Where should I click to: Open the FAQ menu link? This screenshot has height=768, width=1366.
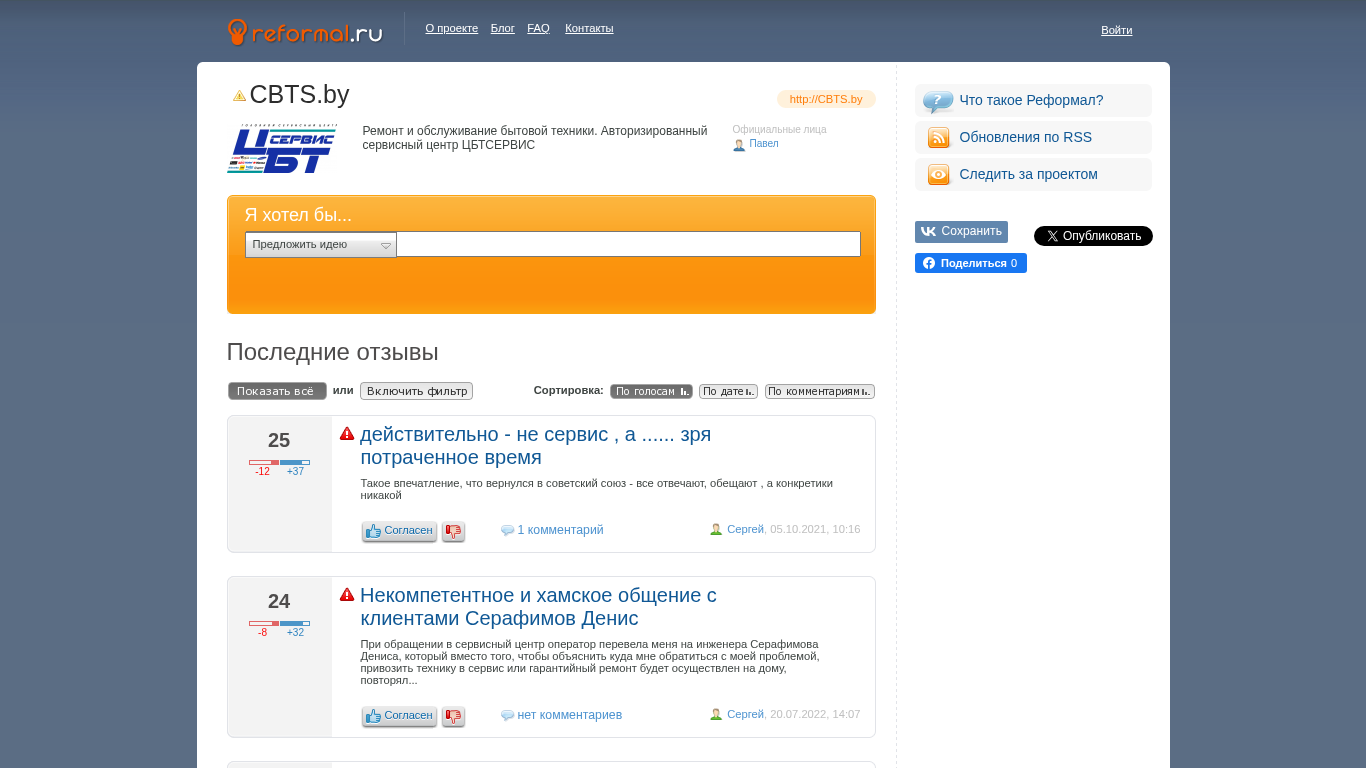pos(539,28)
